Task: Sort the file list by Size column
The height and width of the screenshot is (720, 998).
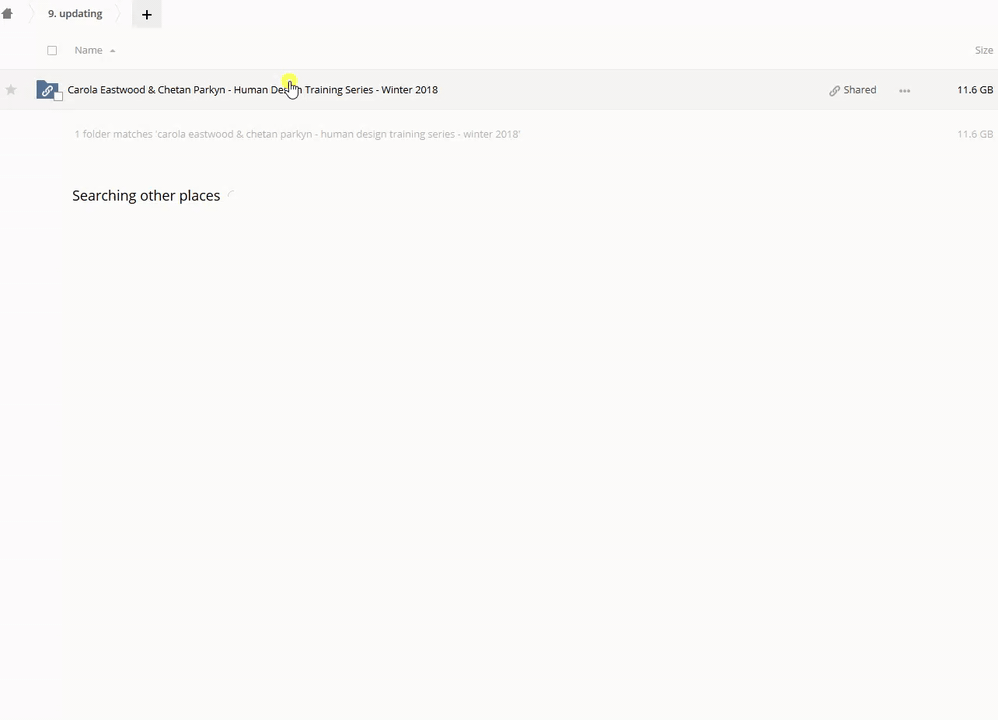Action: 983,50
